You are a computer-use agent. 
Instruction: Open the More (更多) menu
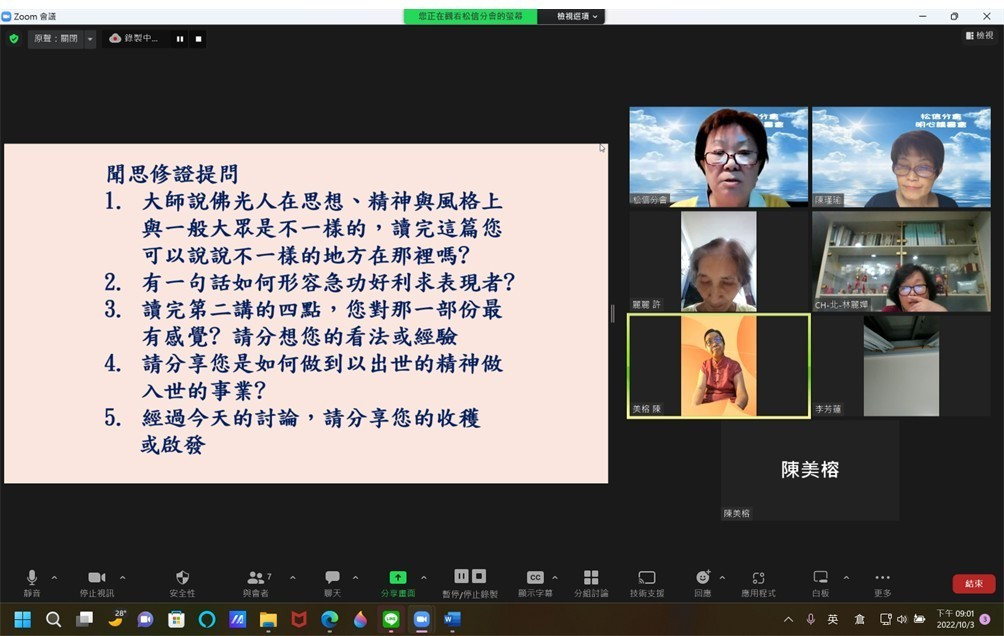coord(882,578)
